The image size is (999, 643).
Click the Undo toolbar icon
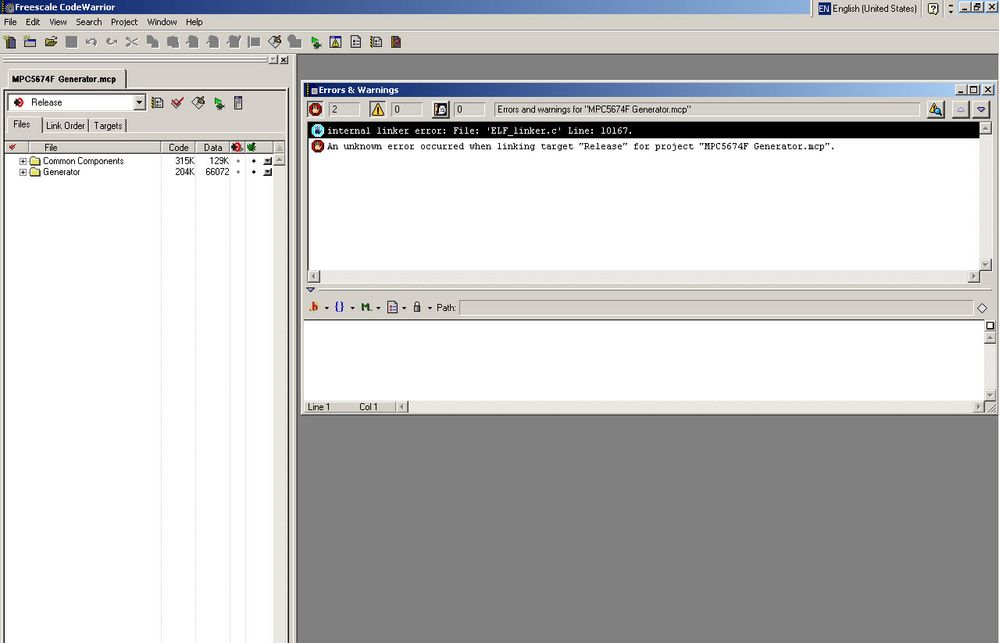click(x=91, y=42)
